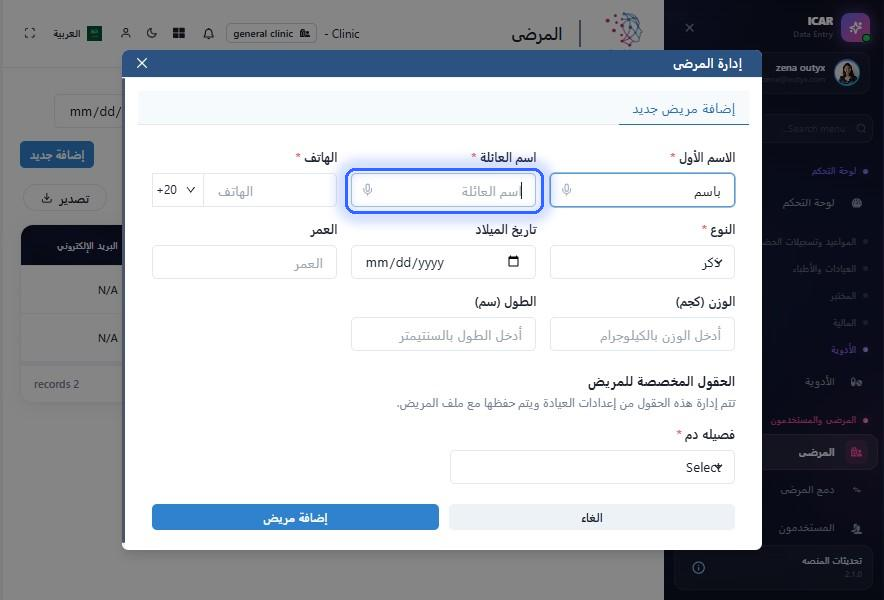The width and height of the screenshot is (884, 600).
Task: Open the general clinic selector
Action: pos(271,33)
